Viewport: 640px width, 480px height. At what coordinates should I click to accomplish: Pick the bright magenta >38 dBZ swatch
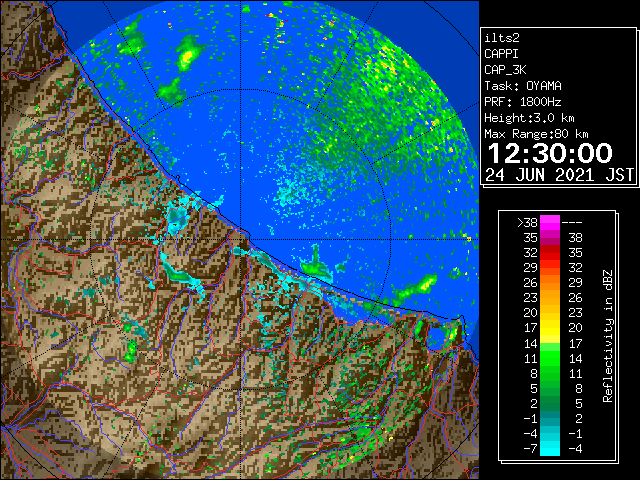[550, 223]
